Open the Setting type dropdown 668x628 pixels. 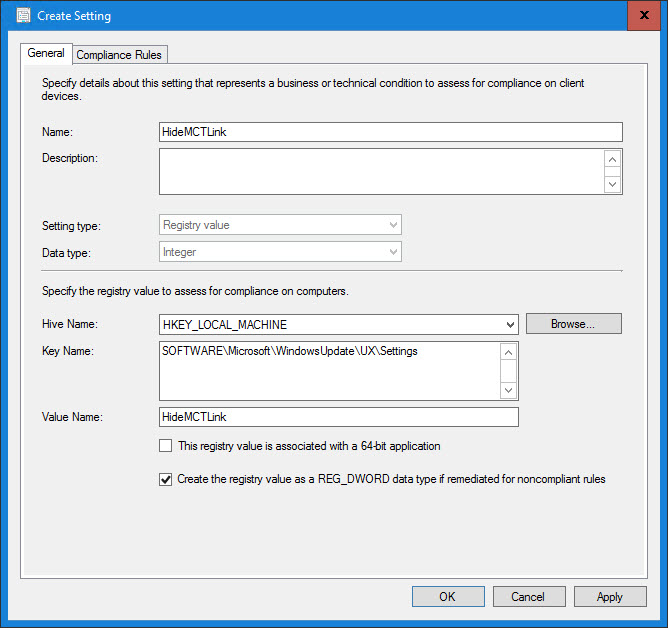pyautogui.click(x=280, y=225)
